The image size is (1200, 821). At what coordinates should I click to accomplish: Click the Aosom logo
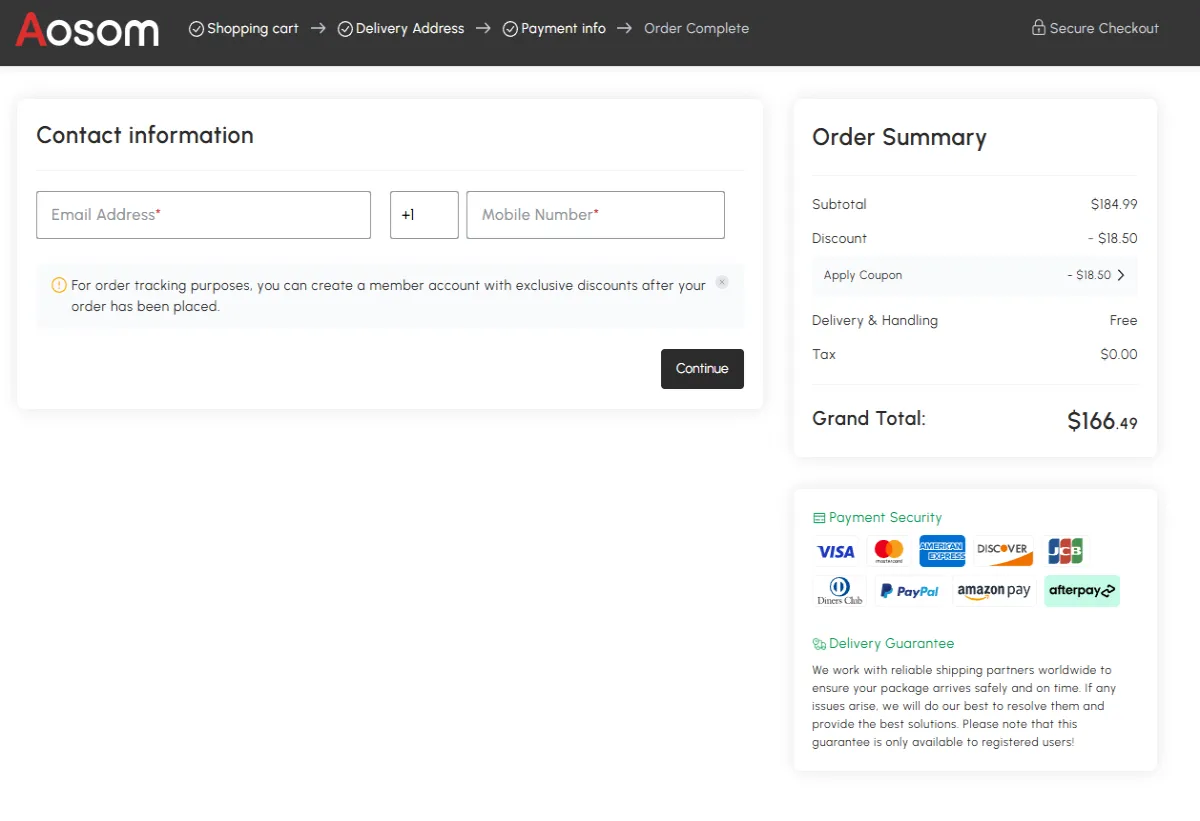point(87,31)
